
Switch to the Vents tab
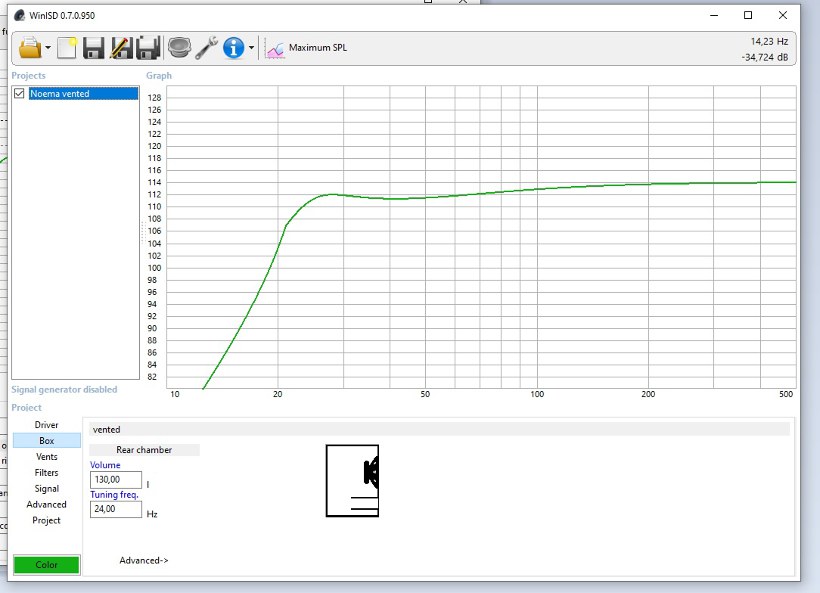click(x=46, y=457)
